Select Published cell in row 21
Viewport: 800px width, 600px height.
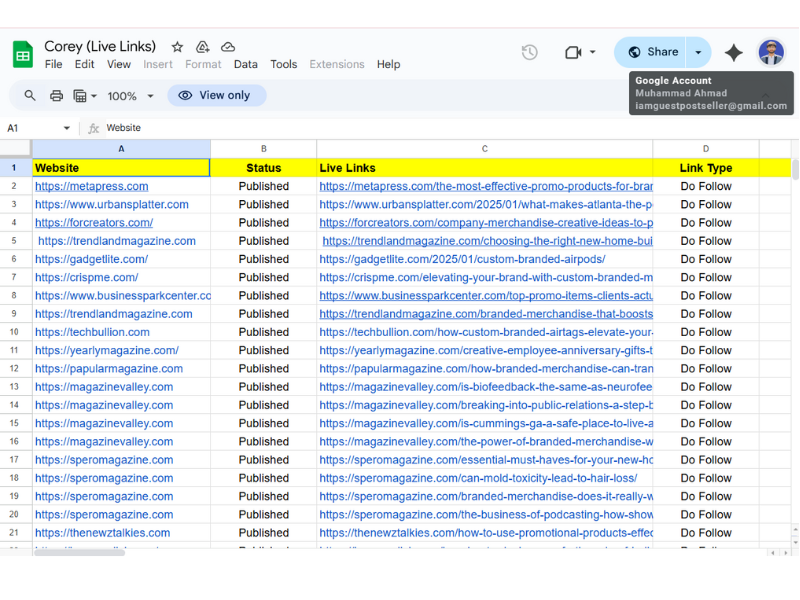263,533
